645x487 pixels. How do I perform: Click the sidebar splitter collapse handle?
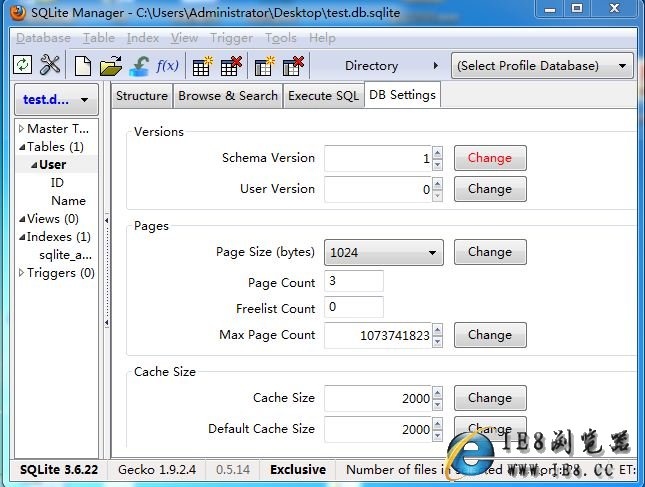107,271
